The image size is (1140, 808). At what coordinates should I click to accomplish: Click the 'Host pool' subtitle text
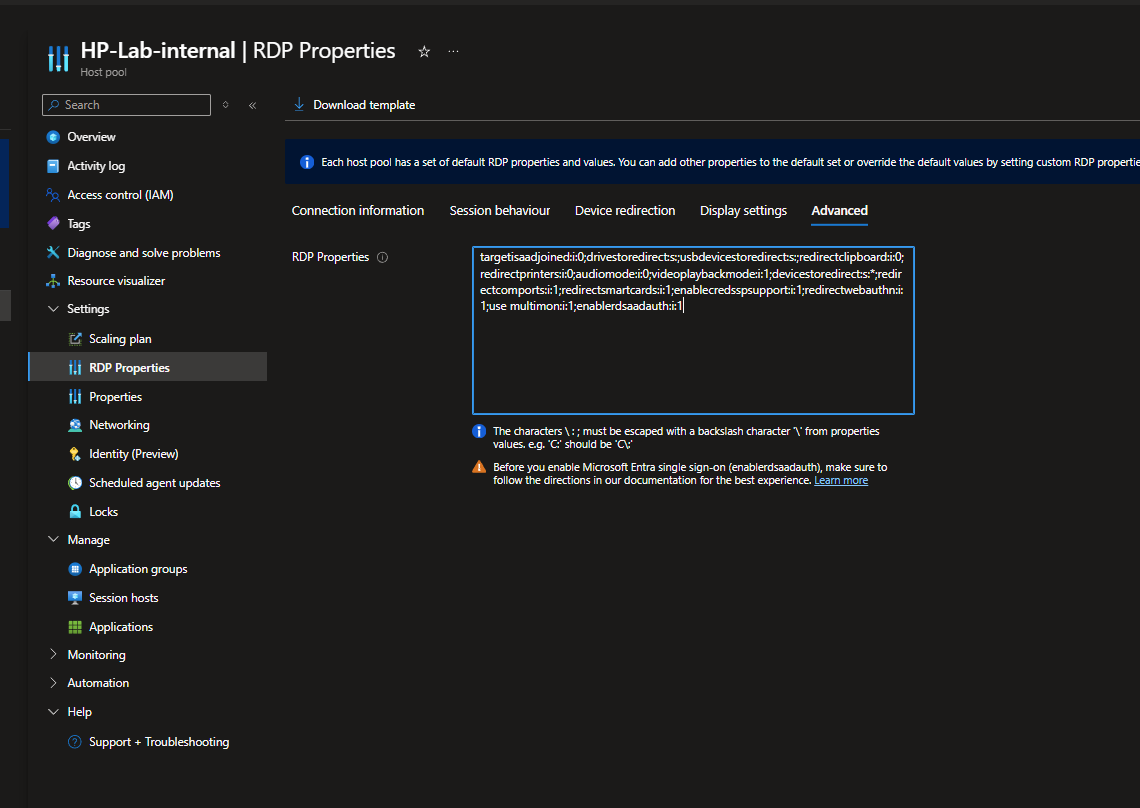click(x=103, y=72)
